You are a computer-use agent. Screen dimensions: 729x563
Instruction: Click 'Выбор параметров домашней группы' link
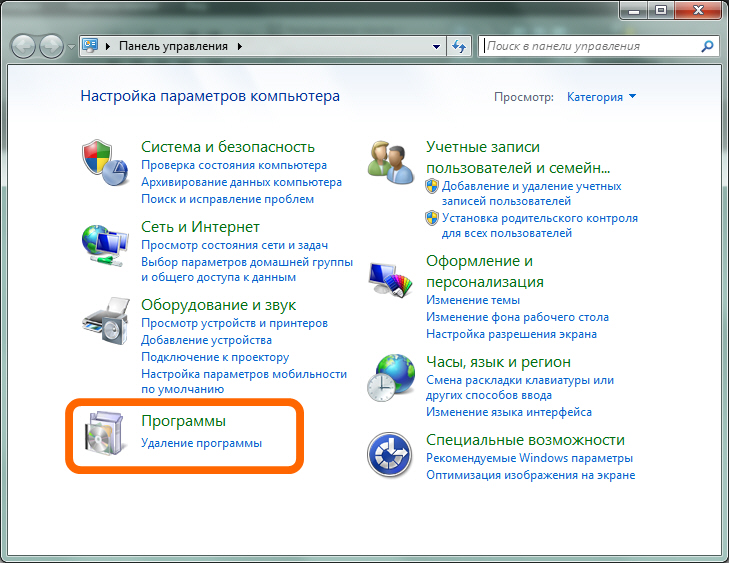pyautogui.click(x=247, y=270)
